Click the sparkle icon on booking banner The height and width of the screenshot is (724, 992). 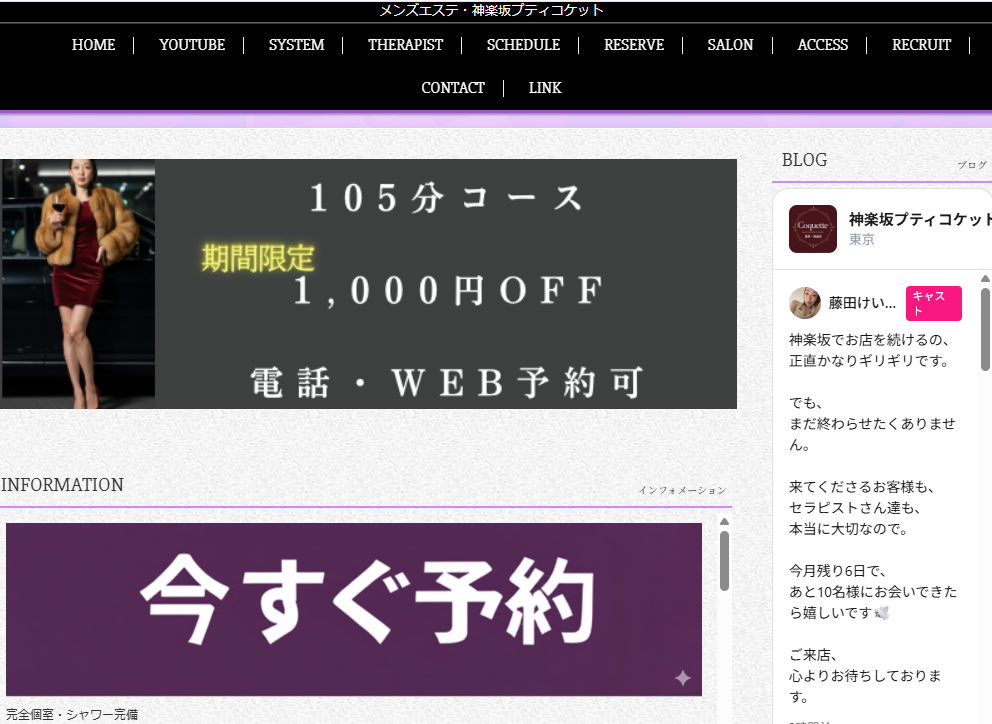click(x=683, y=678)
